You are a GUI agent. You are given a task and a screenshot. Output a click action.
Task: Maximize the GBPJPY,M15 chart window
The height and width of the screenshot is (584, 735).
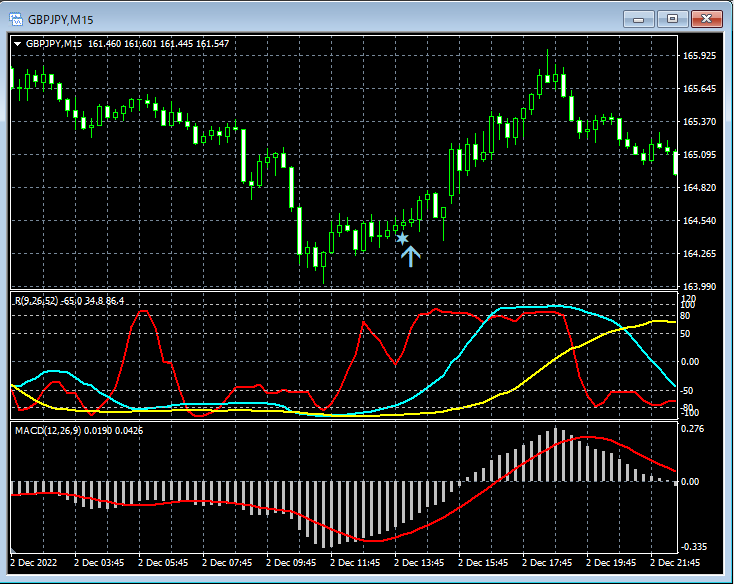click(672, 18)
